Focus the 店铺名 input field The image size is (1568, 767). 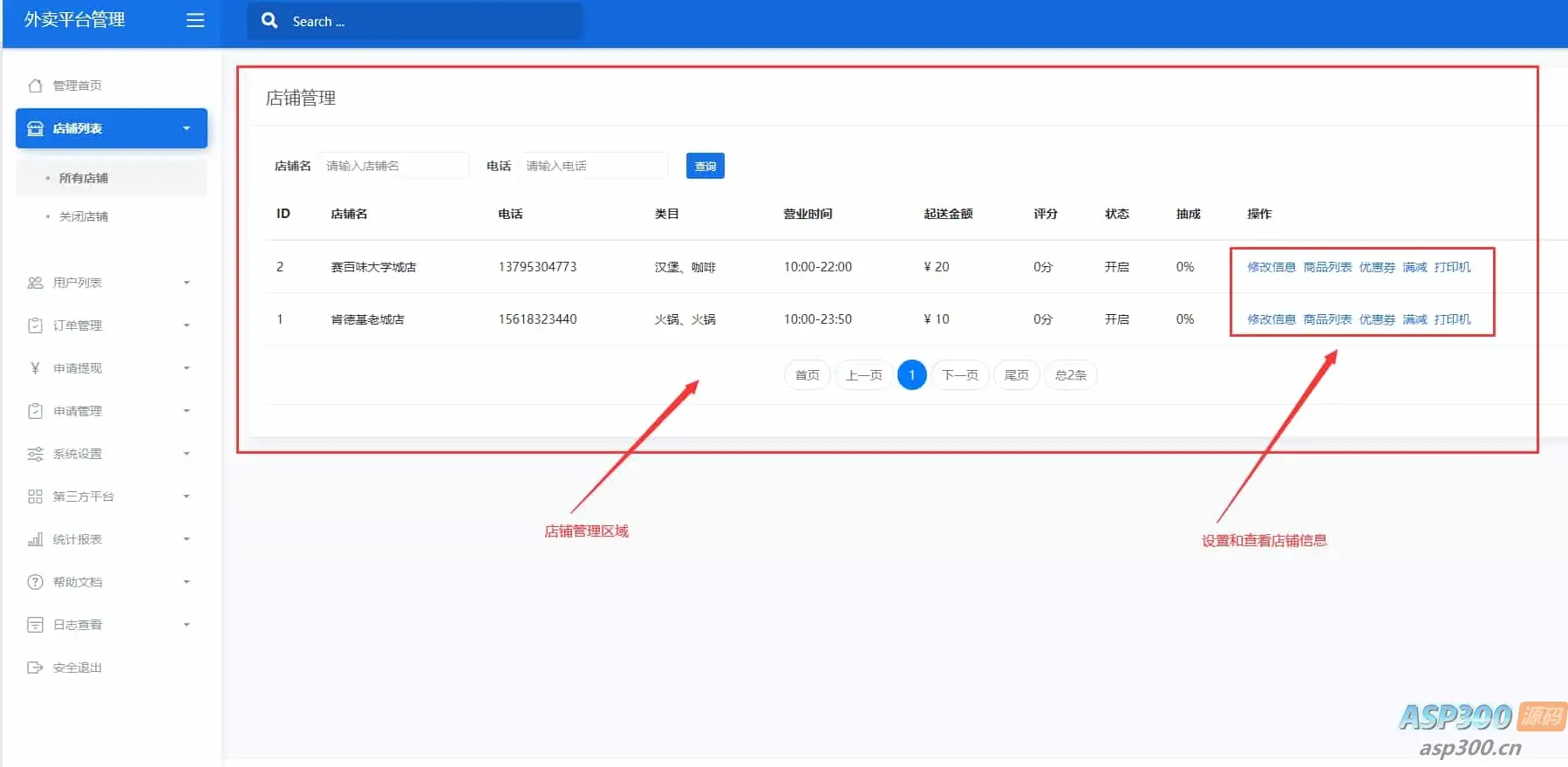point(394,166)
